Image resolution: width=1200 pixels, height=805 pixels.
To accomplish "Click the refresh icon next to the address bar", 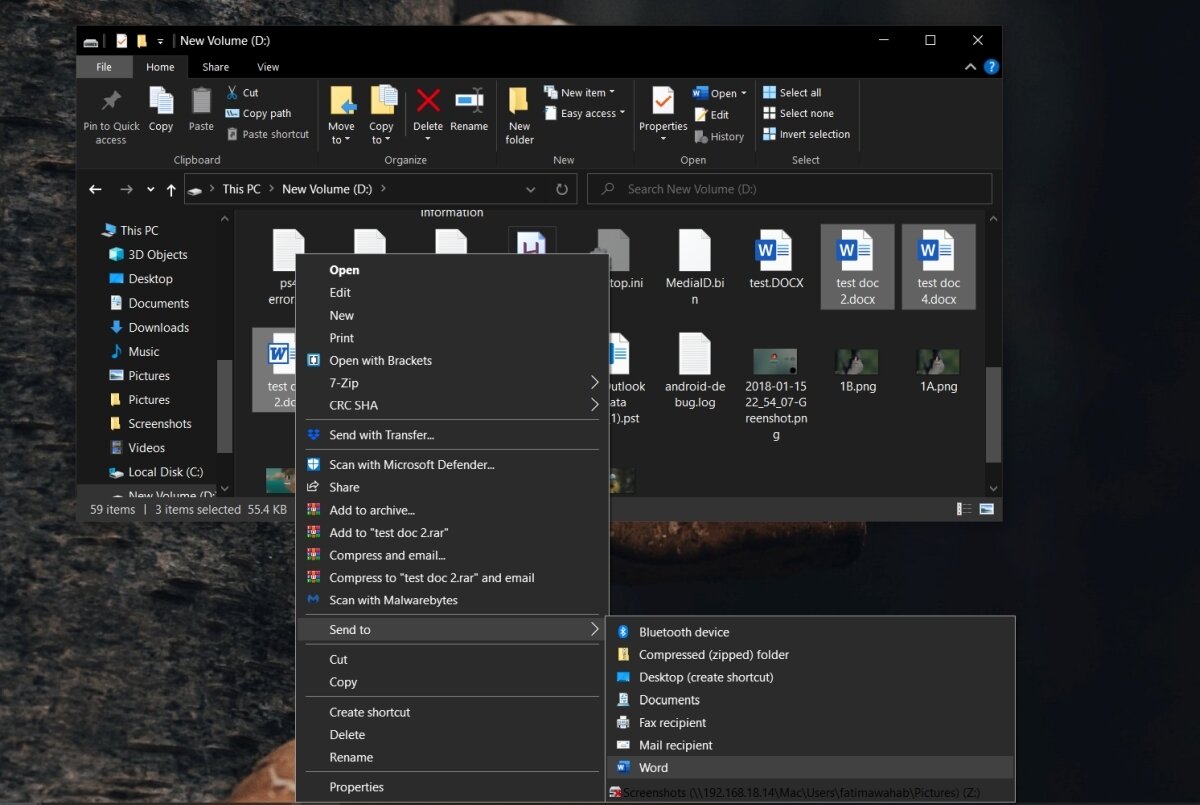I will [561, 189].
